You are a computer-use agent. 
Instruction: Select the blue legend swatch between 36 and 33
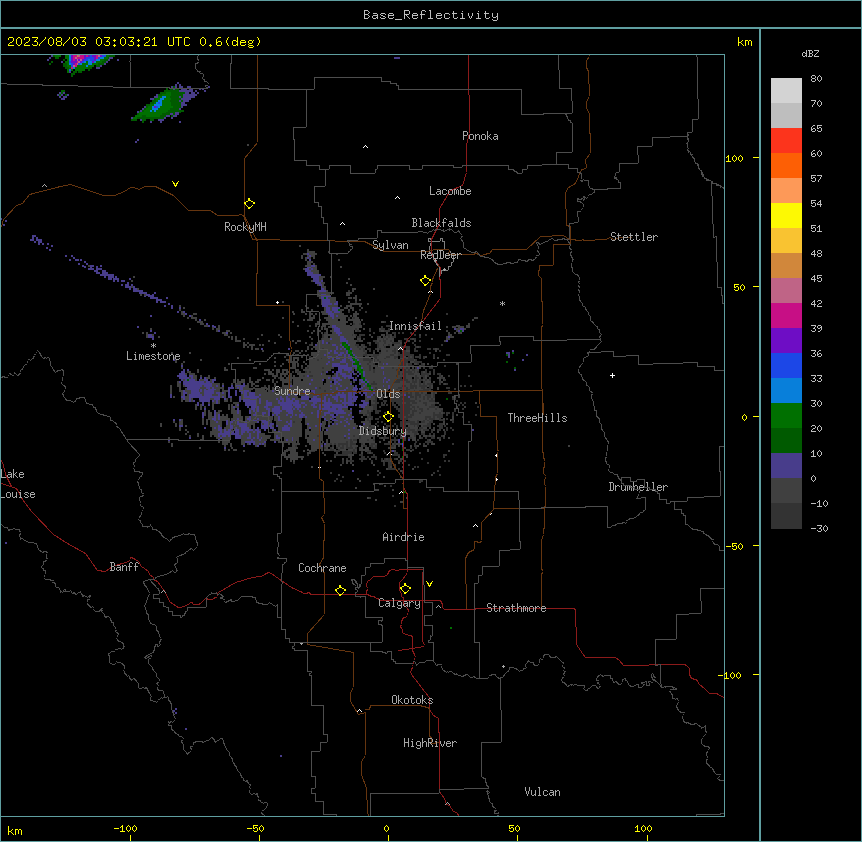pos(786,365)
